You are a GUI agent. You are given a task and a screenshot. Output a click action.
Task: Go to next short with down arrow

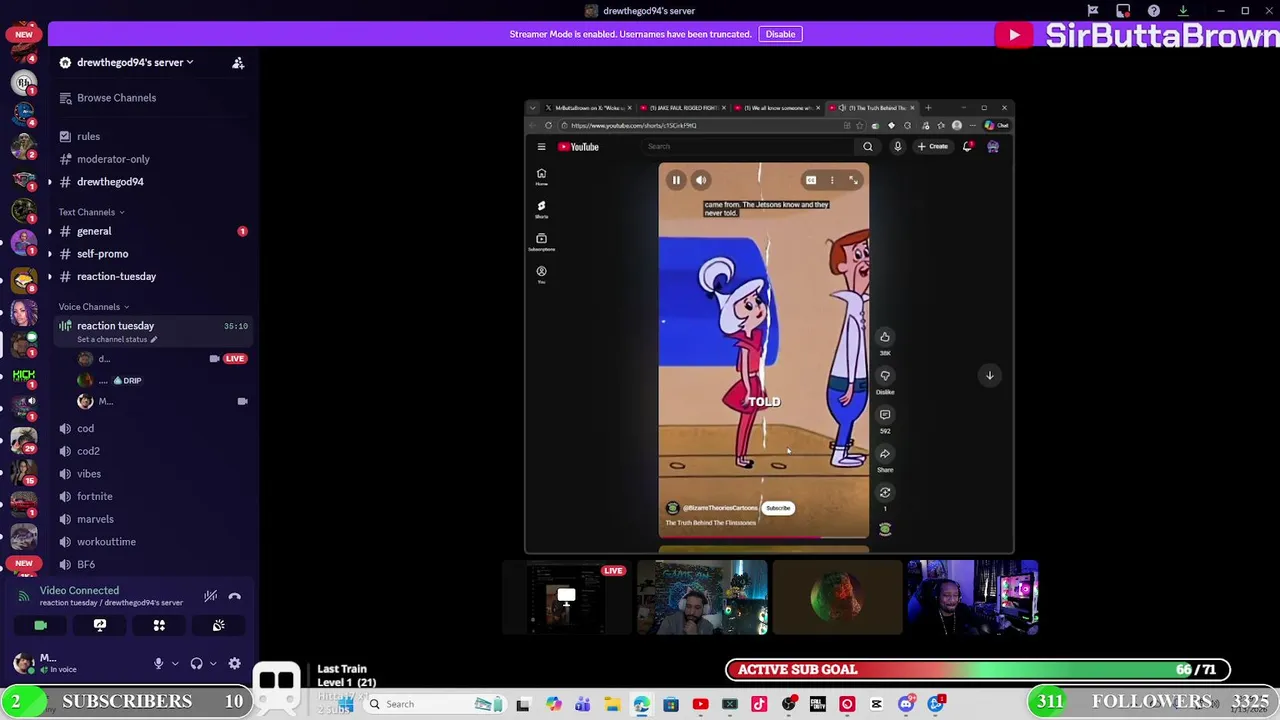coord(989,376)
